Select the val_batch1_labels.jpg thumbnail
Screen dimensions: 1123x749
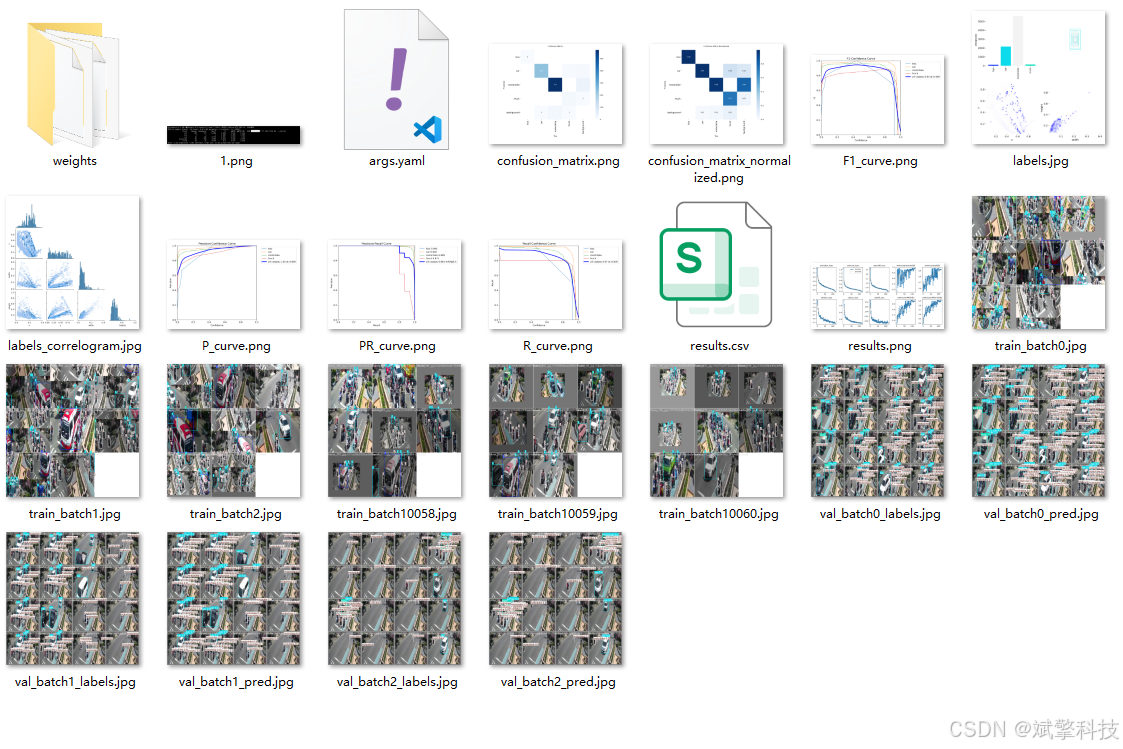coord(73,599)
